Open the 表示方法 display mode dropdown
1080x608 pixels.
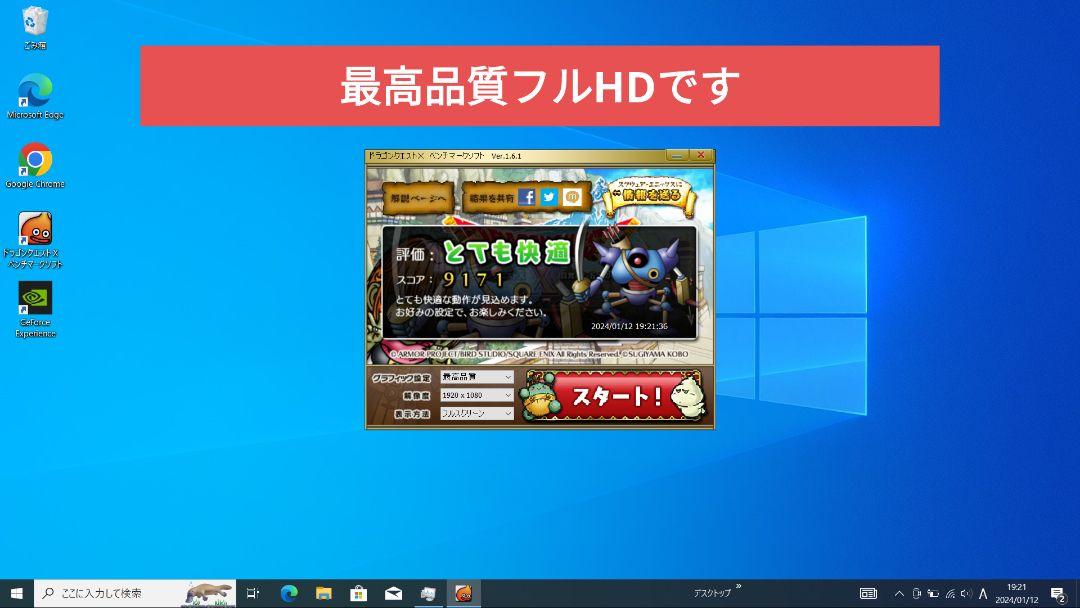pos(477,414)
